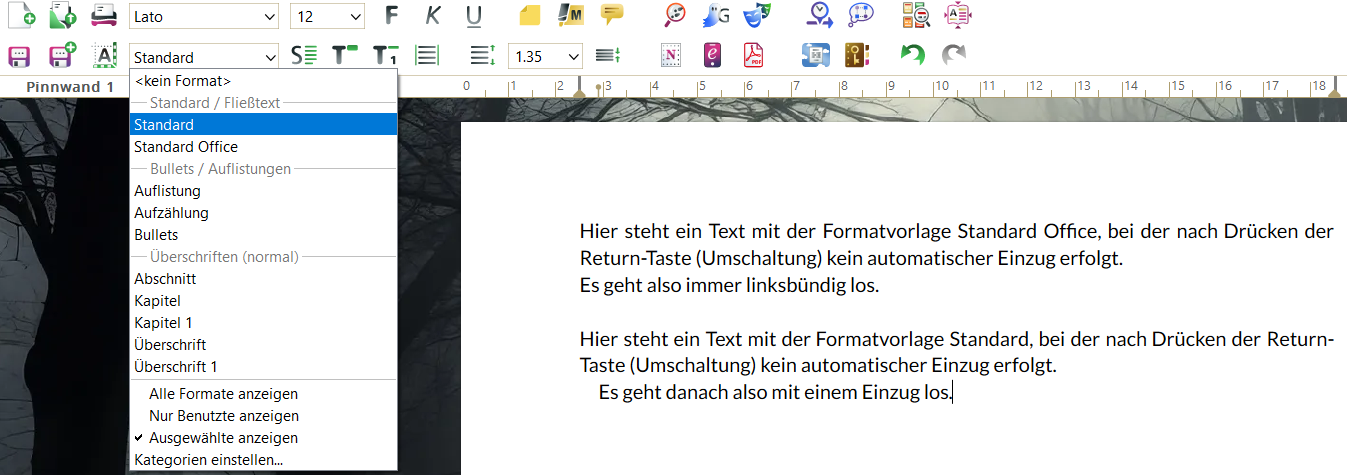Click the new document icon
The width and height of the screenshot is (1347, 475).
tap(21, 16)
